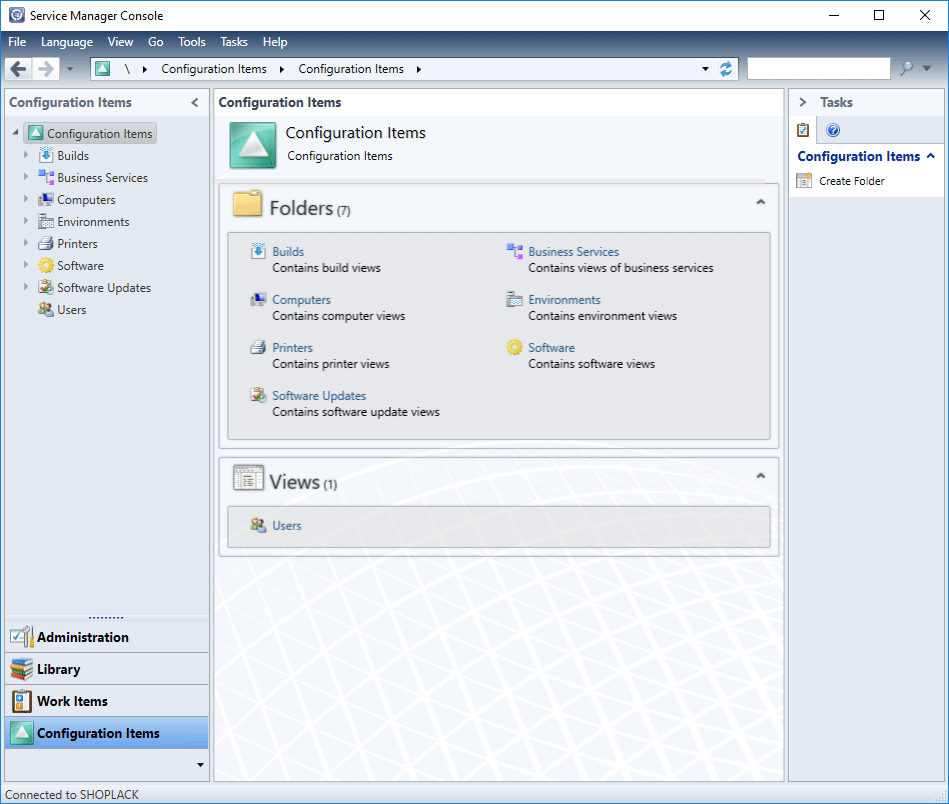Open the address bar history dropdown
This screenshot has width=949, height=804.
(x=705, y=69)
